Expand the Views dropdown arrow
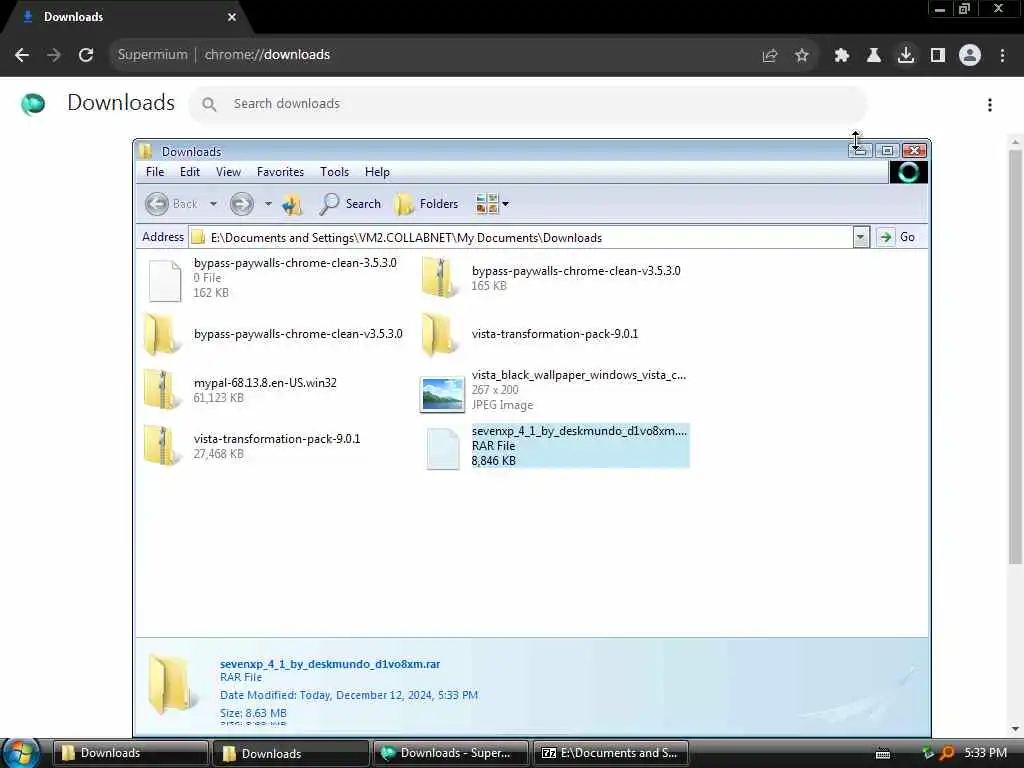1024x768 pixels. pos(505,204)
